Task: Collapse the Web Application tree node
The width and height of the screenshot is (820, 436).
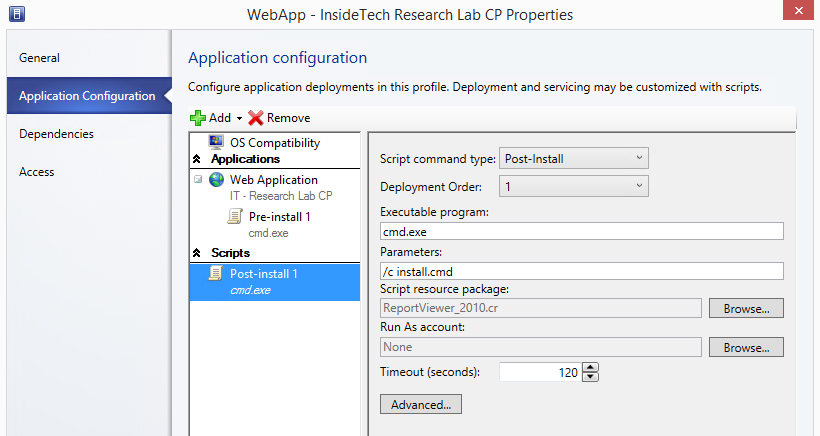Action: (x=198, y=179)
